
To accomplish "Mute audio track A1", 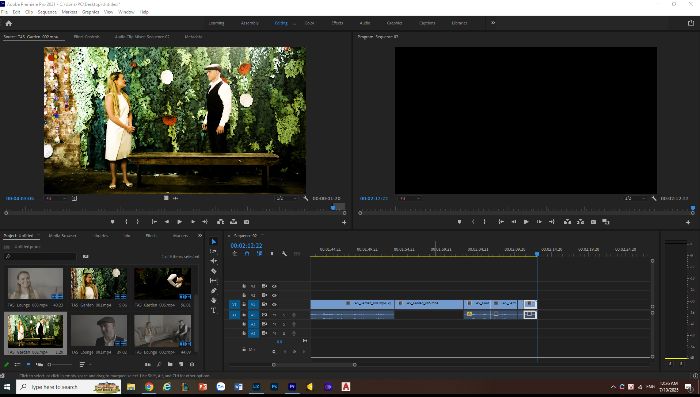I will coord(275,315).
